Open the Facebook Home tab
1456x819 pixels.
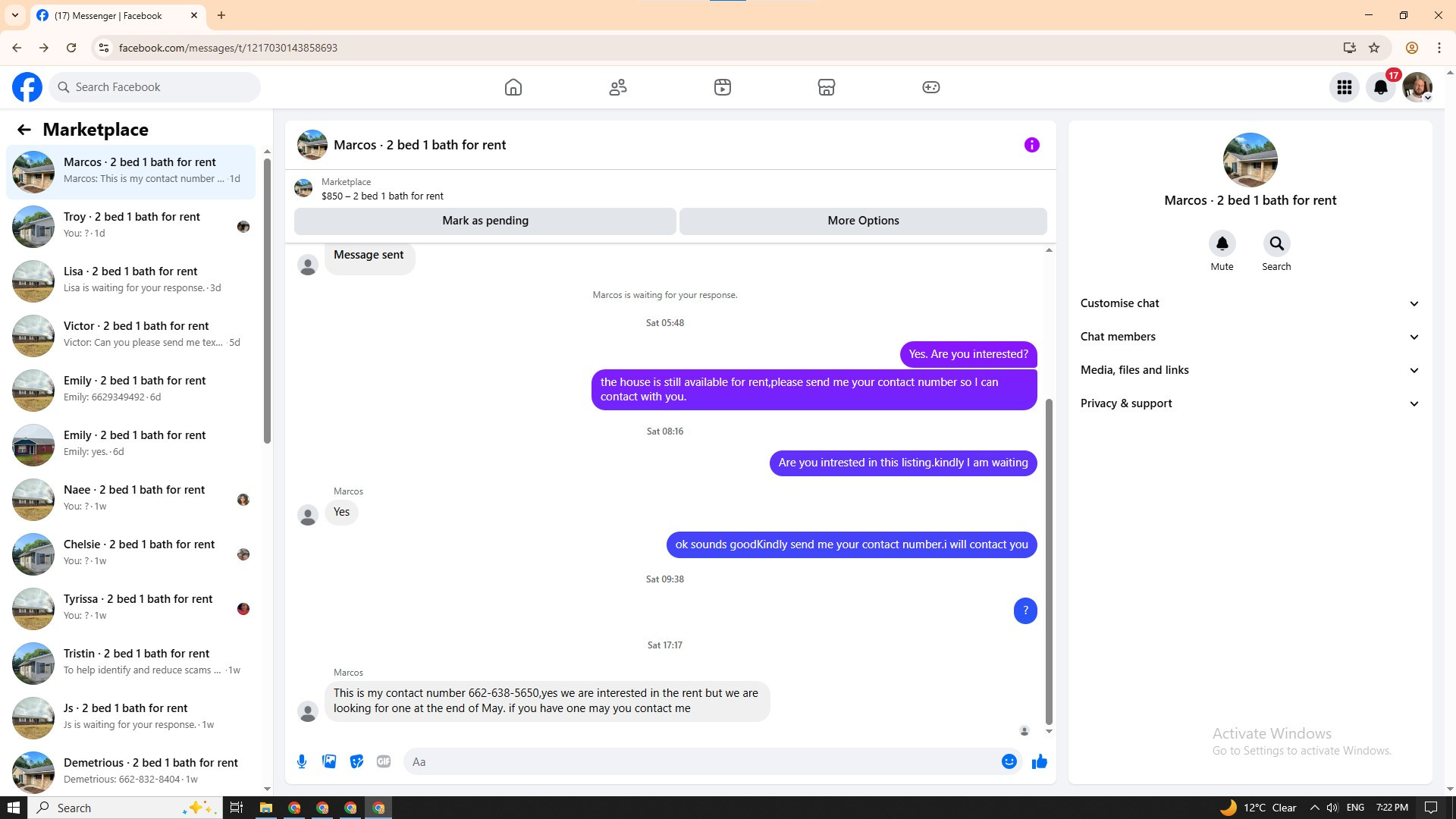(x=513, y=87)
